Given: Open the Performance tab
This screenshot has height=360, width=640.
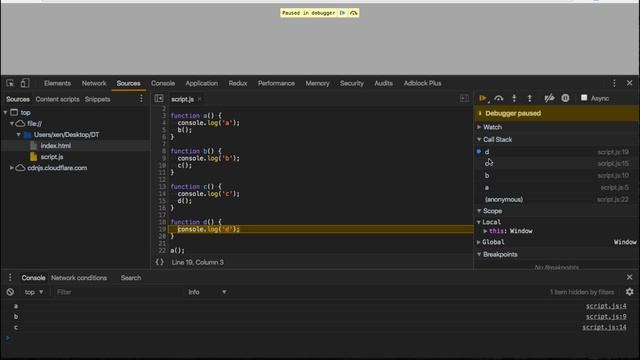Looking at the screenshot, I should (x=276, y=83).
